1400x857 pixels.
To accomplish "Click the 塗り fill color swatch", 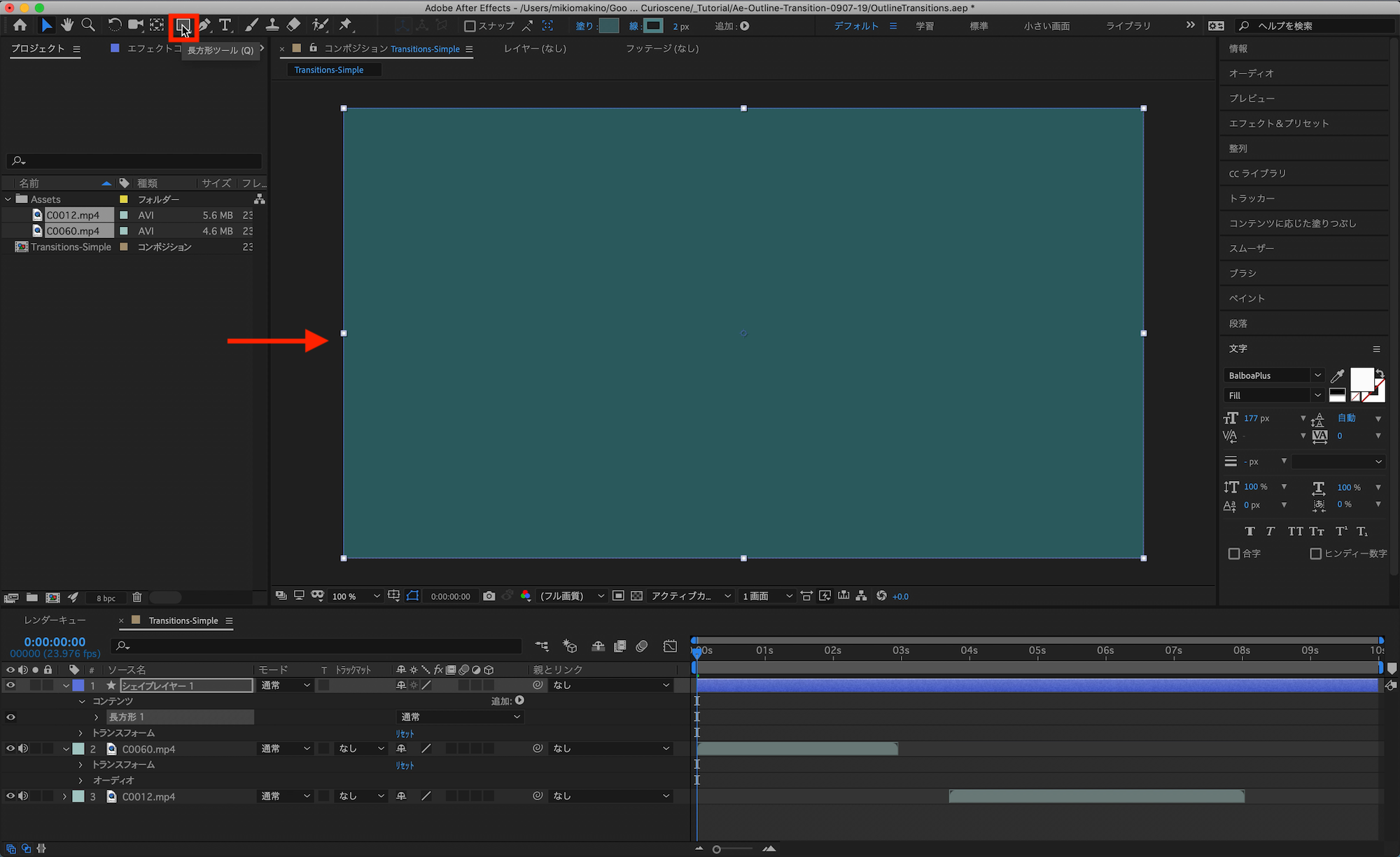I will point(609,26).
